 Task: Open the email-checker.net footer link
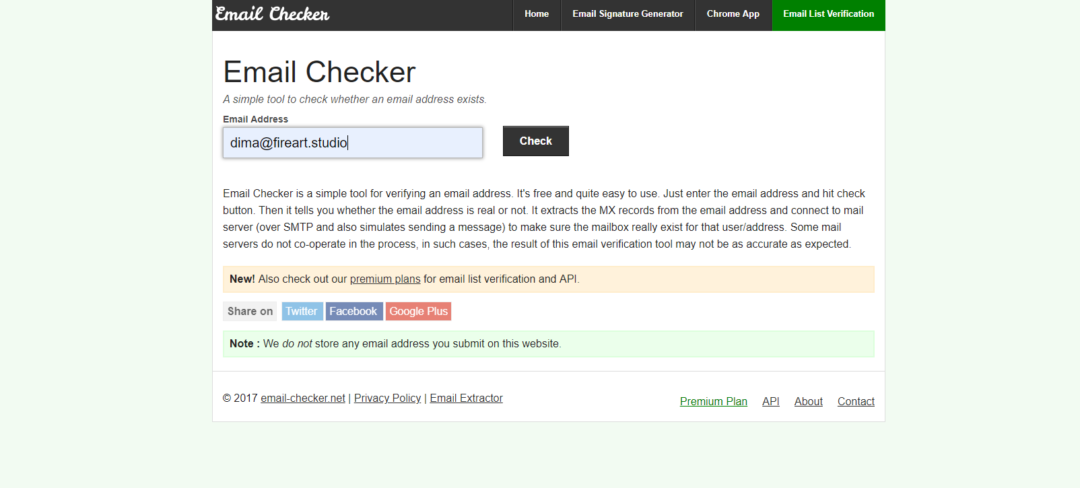click(x=303, y=398)
